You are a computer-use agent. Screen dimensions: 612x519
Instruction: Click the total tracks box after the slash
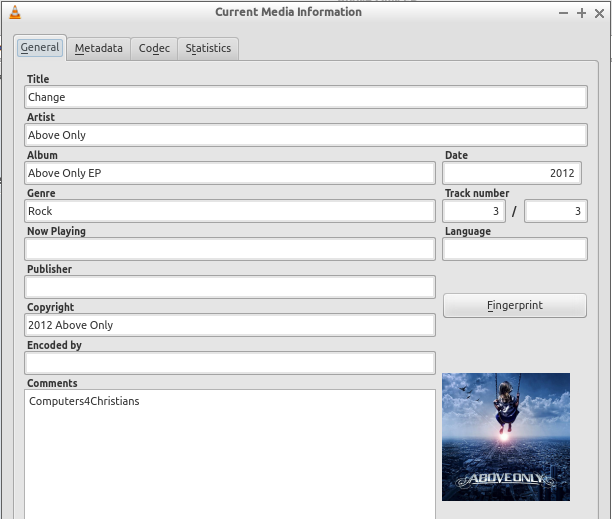click(x=555, y=211)
